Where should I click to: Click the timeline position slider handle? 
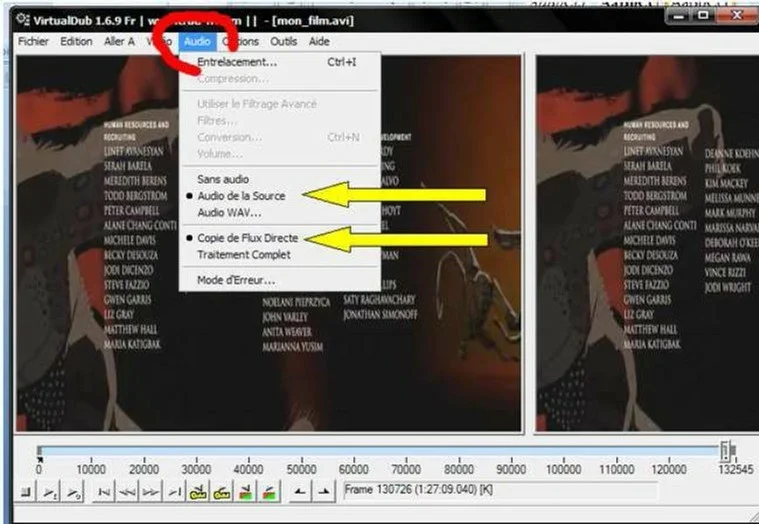click(727, 451)
